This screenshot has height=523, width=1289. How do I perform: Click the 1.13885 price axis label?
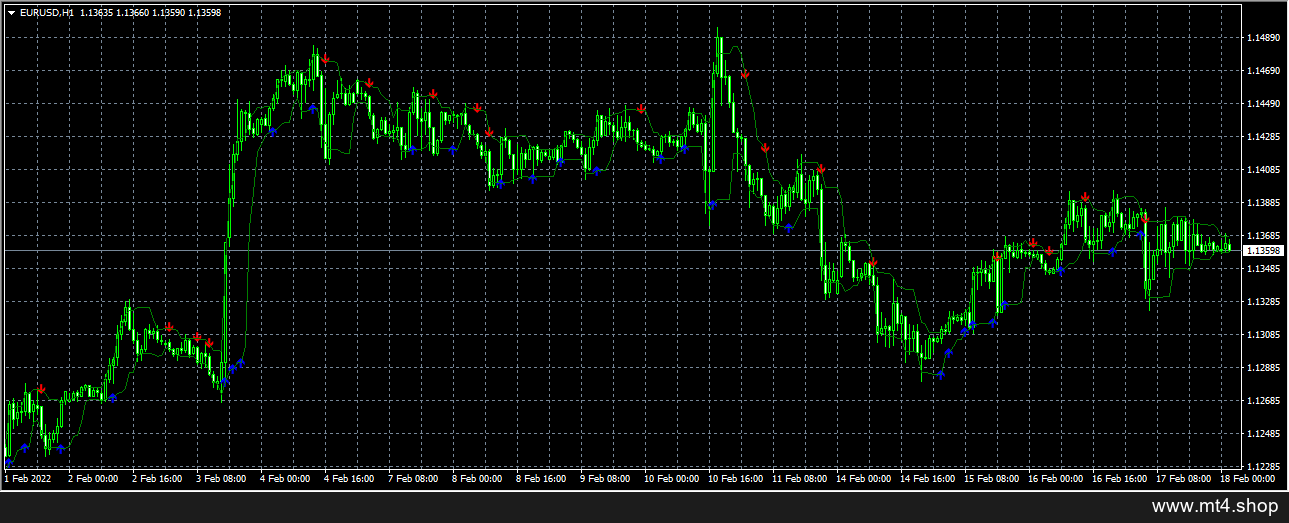tap(1265, 203)
